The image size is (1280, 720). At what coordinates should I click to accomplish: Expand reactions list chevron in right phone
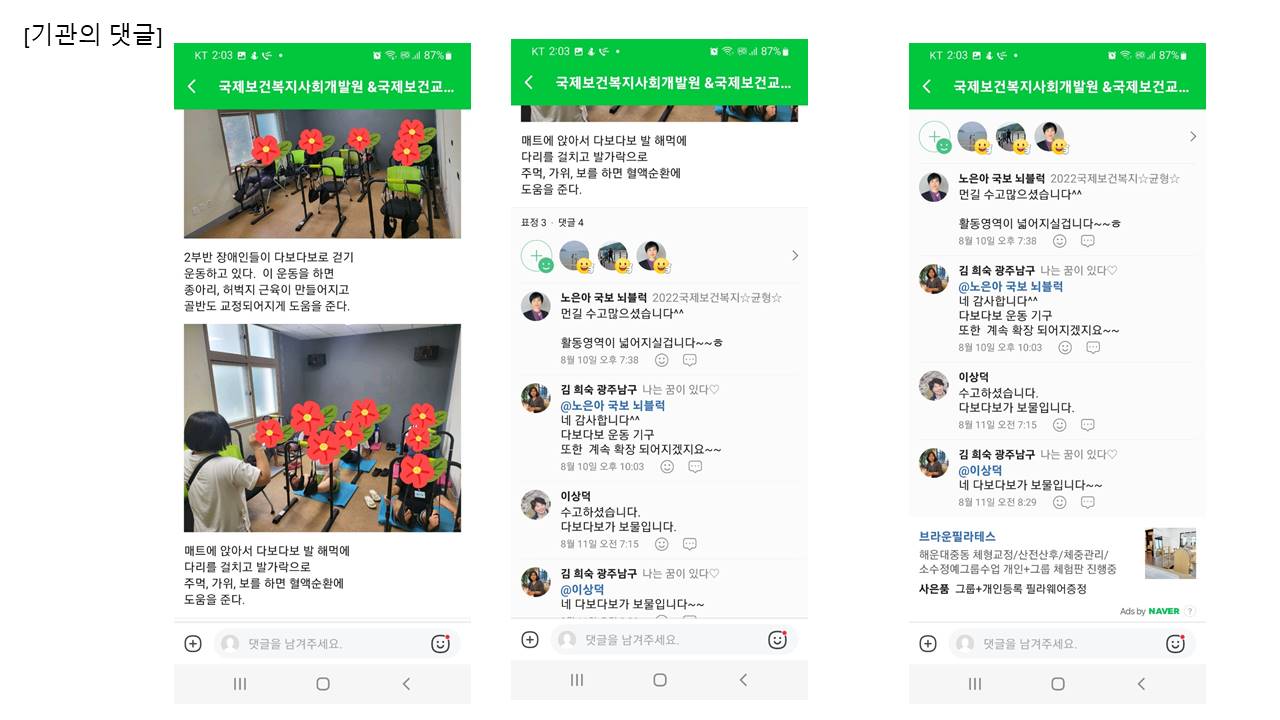[1193, 137]
